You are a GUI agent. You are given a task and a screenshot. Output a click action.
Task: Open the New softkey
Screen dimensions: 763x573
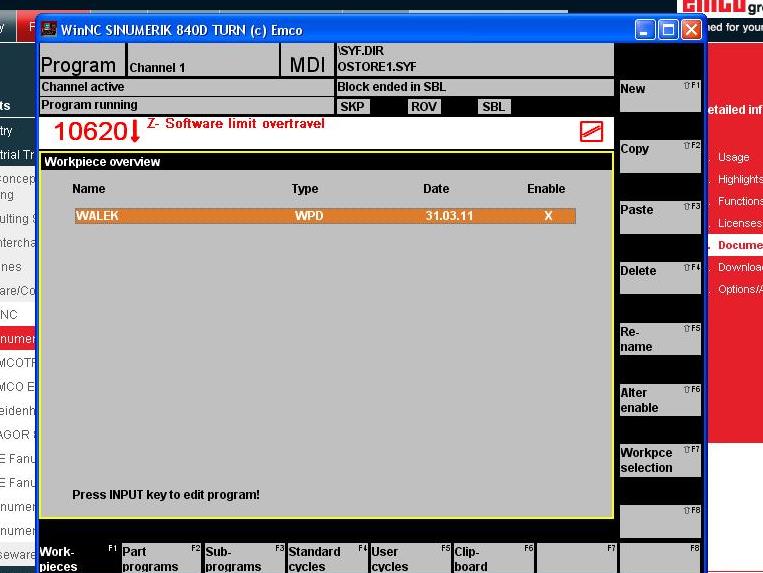pyautogui.click(x=660, y=96)
